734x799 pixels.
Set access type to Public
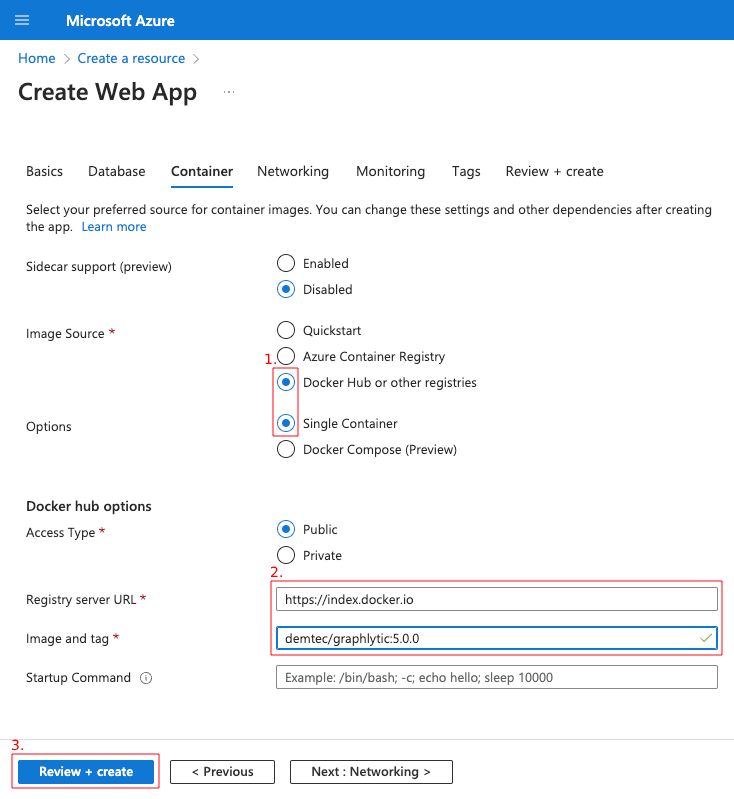(286, 529)
